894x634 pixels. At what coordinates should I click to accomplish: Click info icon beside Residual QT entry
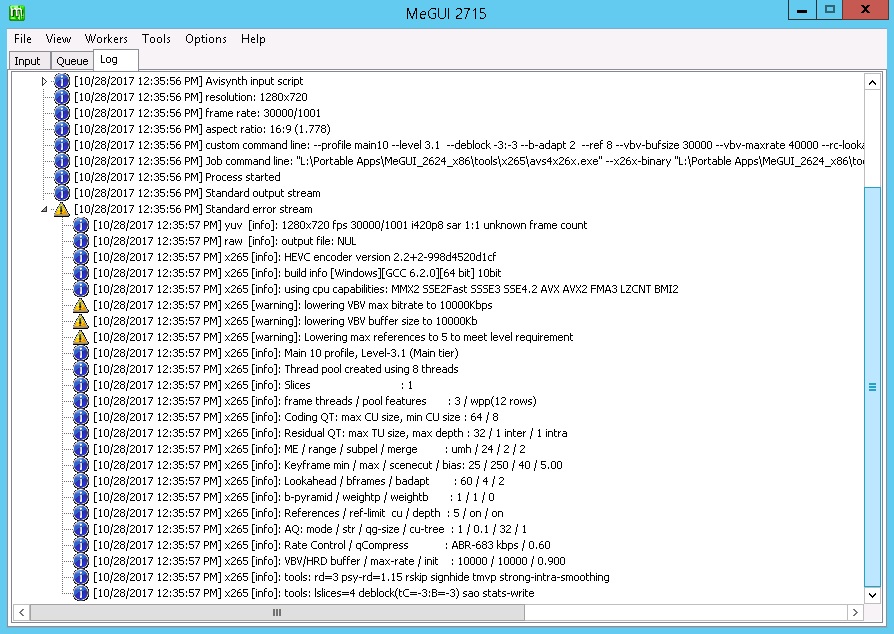point(81,433)
